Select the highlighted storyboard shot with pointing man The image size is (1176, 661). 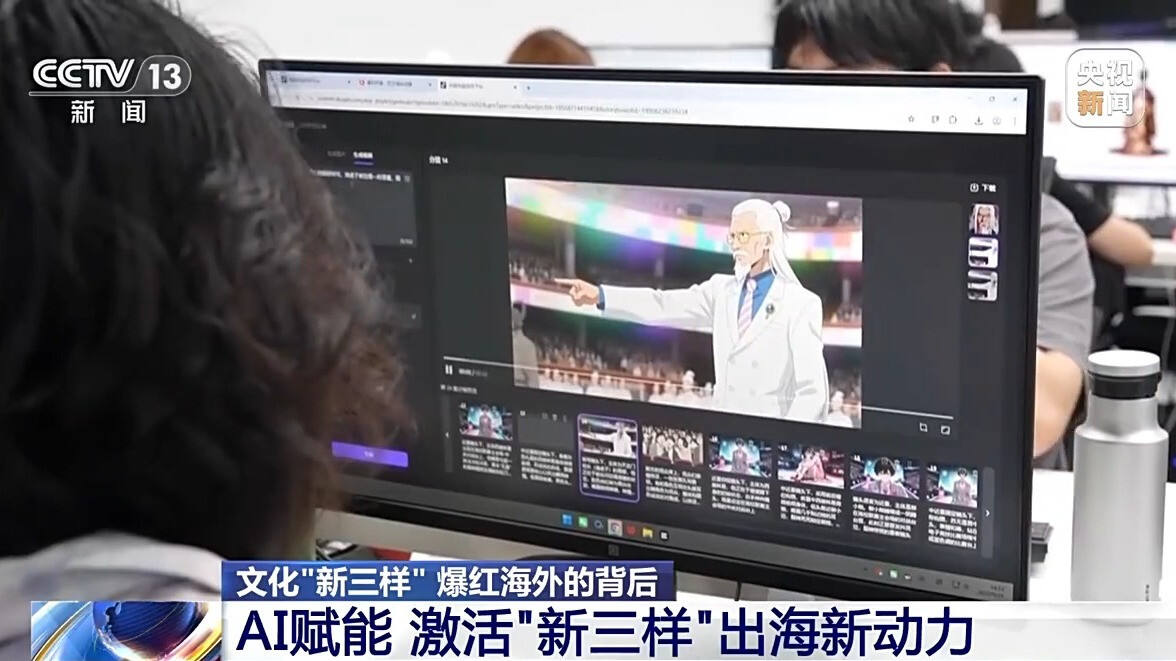608,457
